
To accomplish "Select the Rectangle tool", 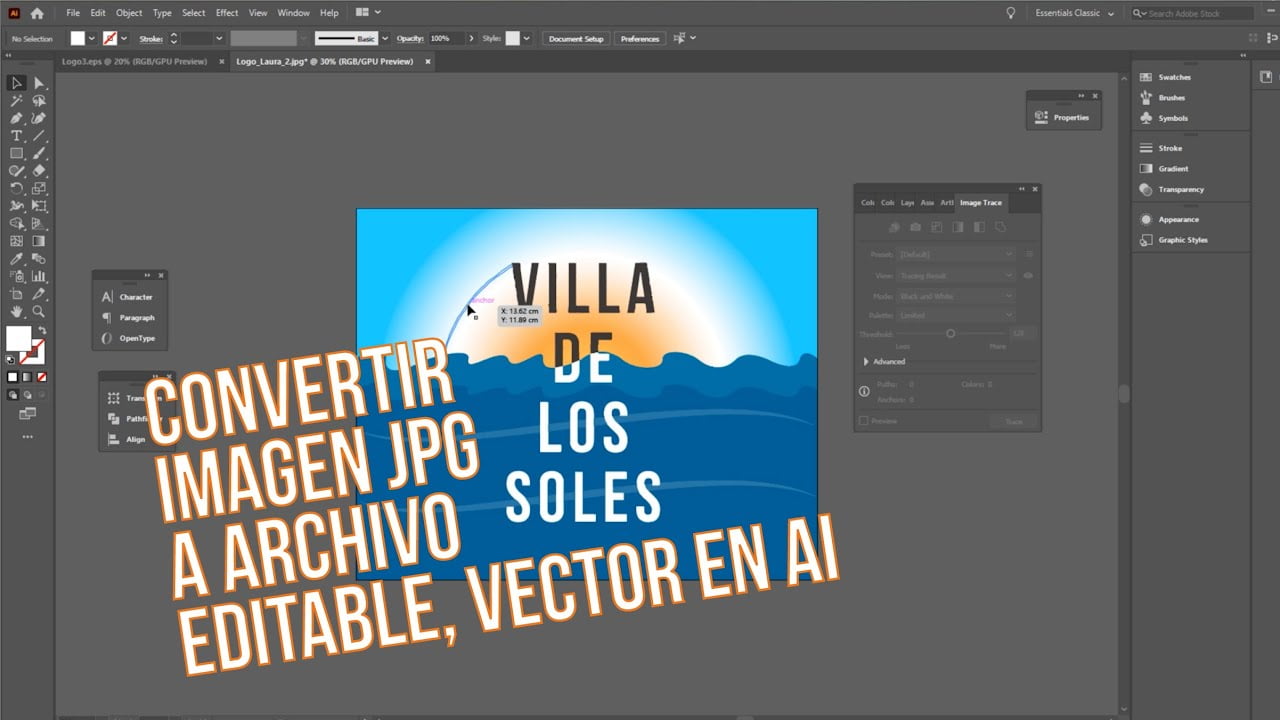I will [x=16, y=151].
